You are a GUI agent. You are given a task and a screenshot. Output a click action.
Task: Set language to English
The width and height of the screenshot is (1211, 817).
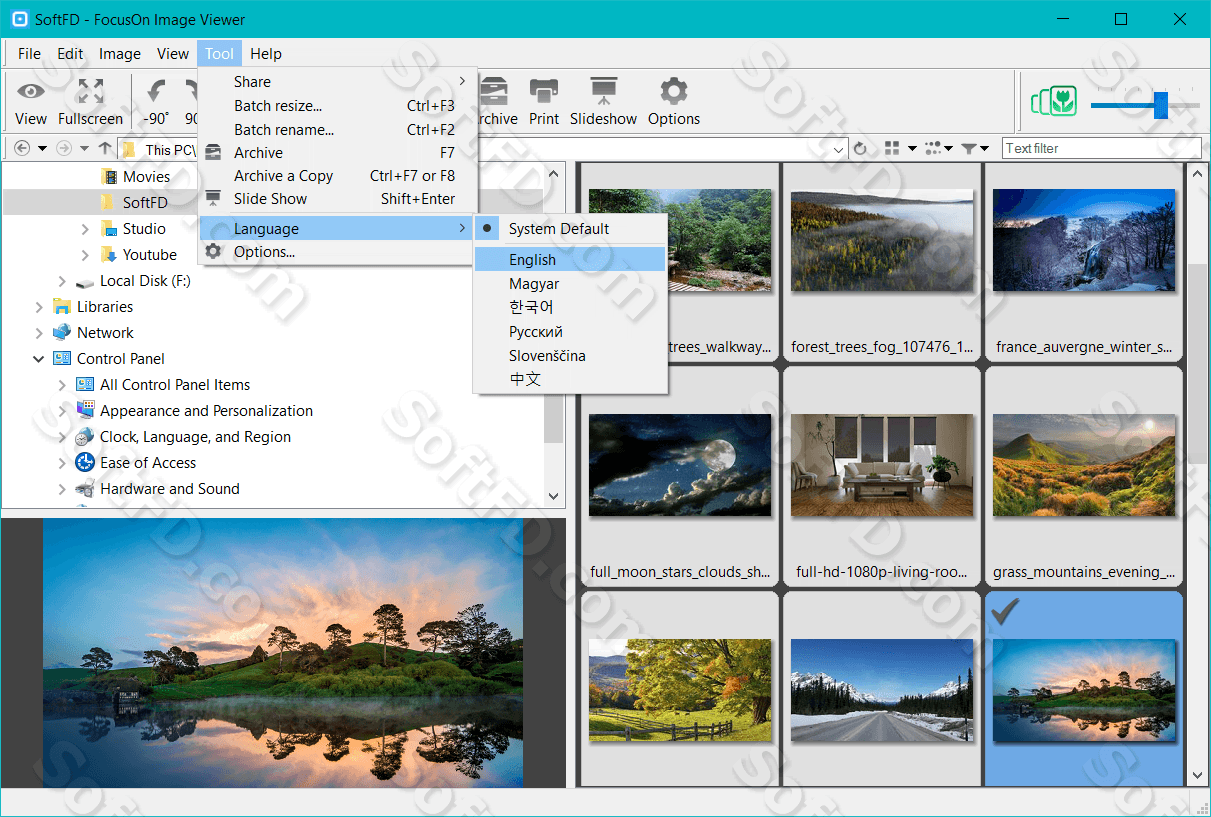click(570, 260)
